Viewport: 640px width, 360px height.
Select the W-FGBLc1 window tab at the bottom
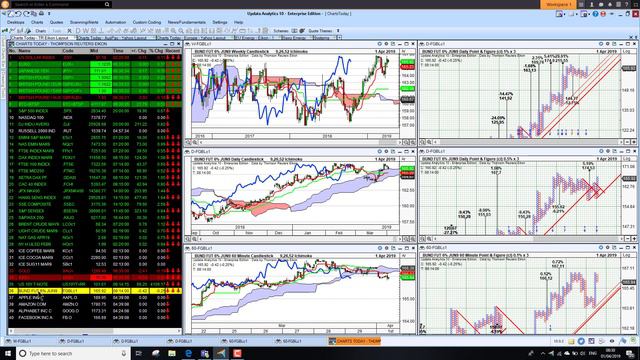coord(22,341)
